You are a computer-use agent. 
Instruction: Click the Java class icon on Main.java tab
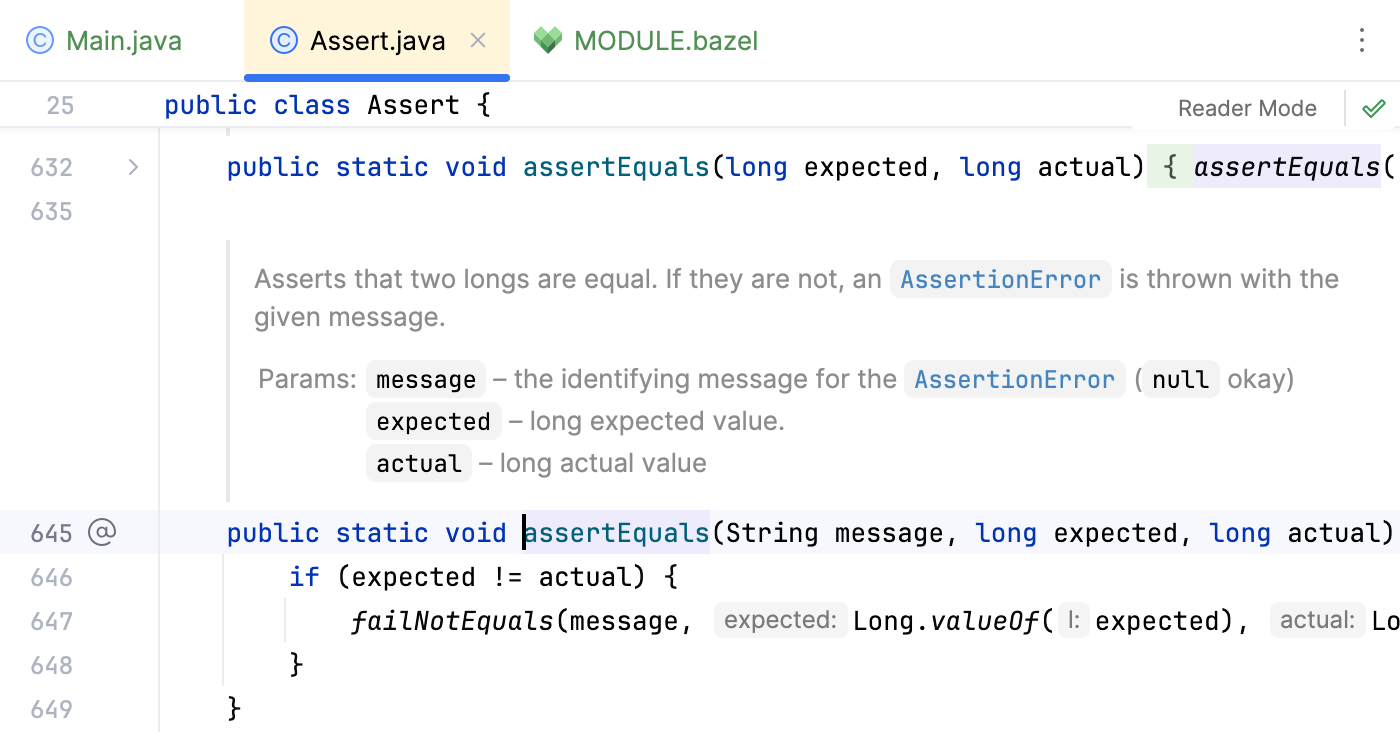pyautogui.click(x=39, y=40)
